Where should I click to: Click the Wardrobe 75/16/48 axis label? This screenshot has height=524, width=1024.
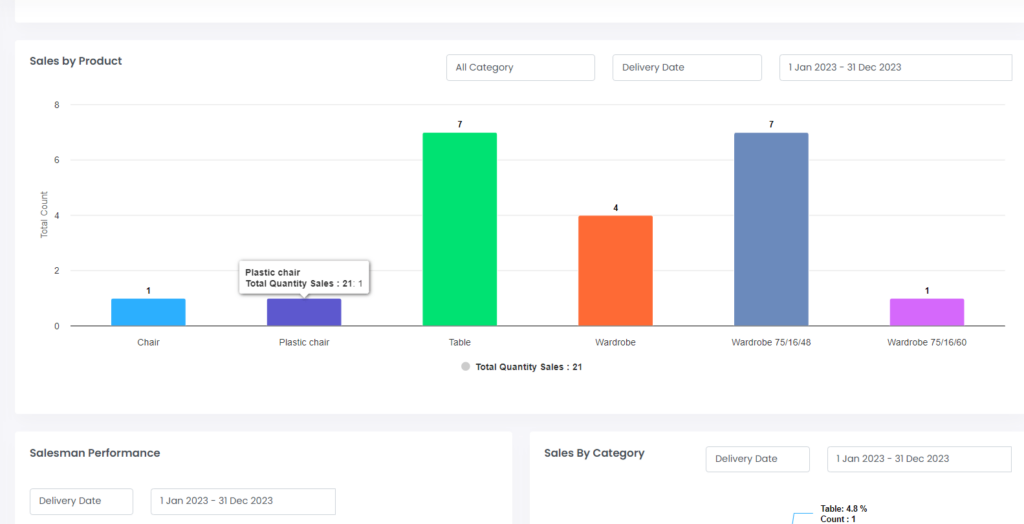click(771, 342)
